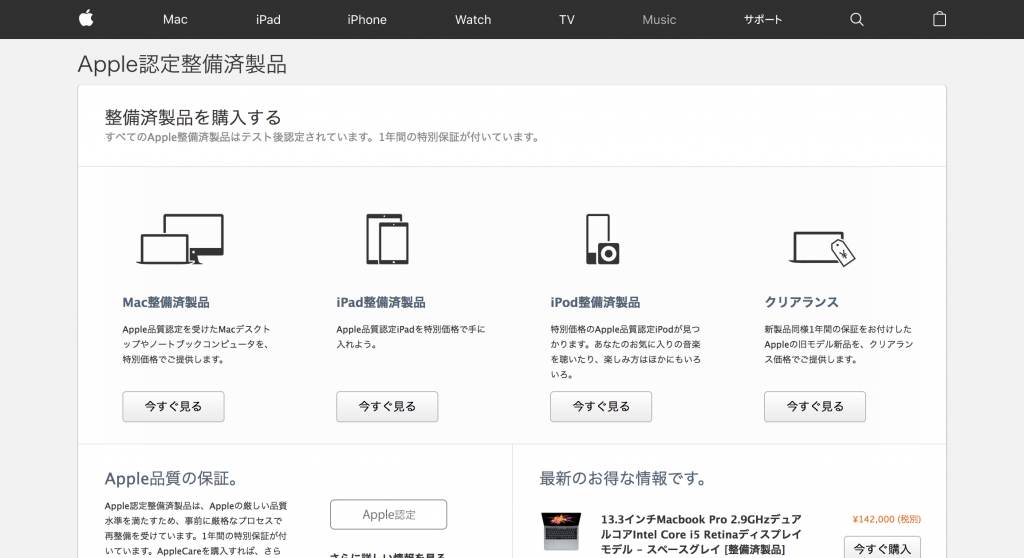Open サポート in the navigation bar
Screen dimensions: 1024x558
[x=763, y=20]
